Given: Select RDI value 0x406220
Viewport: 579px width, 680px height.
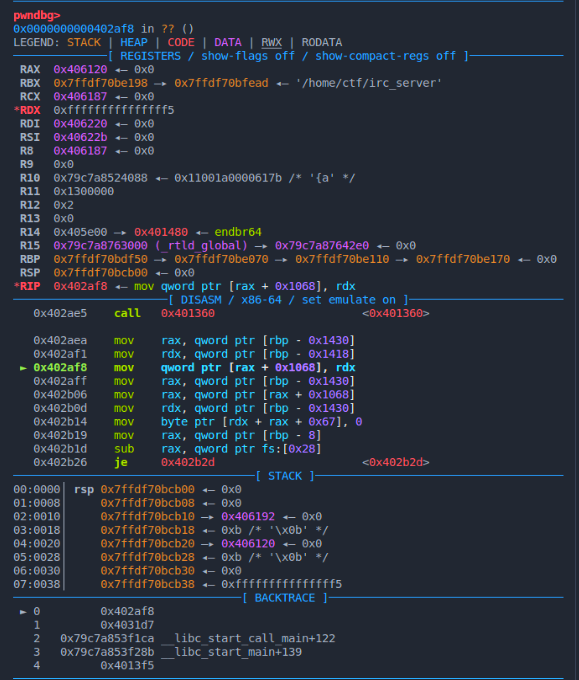Looking at the screenshot, I should click(80, 124).
